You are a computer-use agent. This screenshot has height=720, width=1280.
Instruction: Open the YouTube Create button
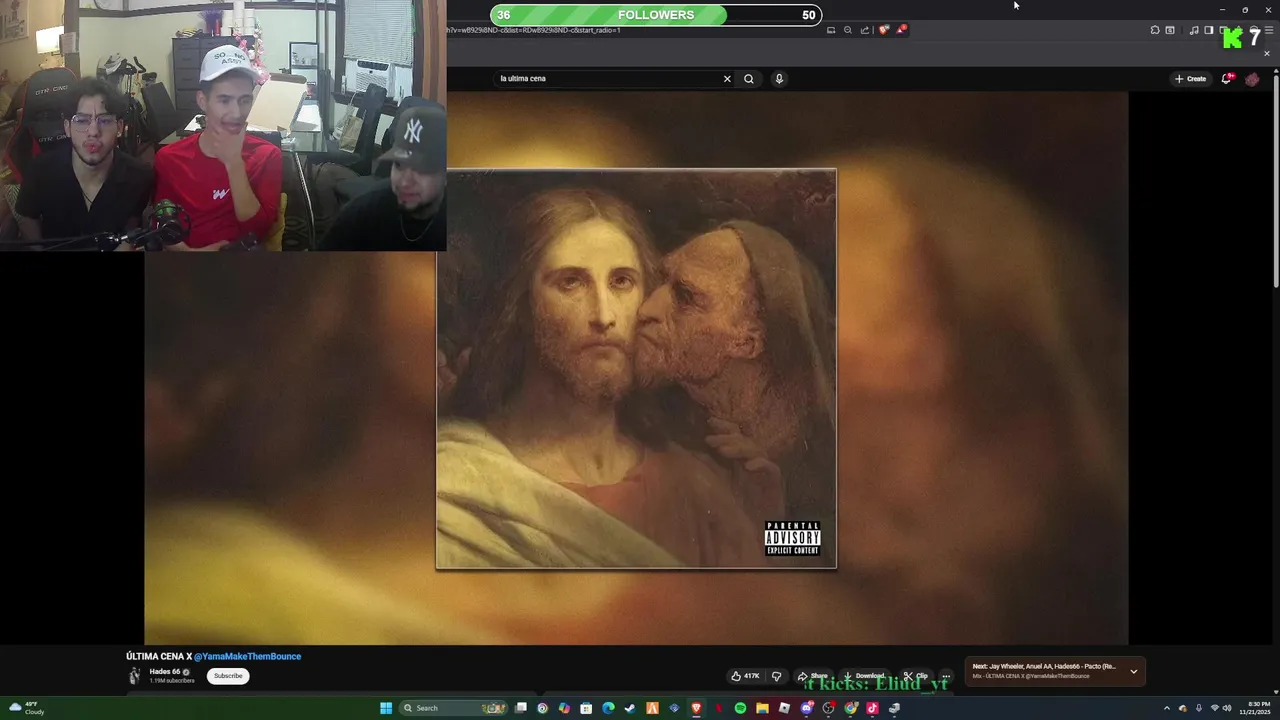point(1190,79)
